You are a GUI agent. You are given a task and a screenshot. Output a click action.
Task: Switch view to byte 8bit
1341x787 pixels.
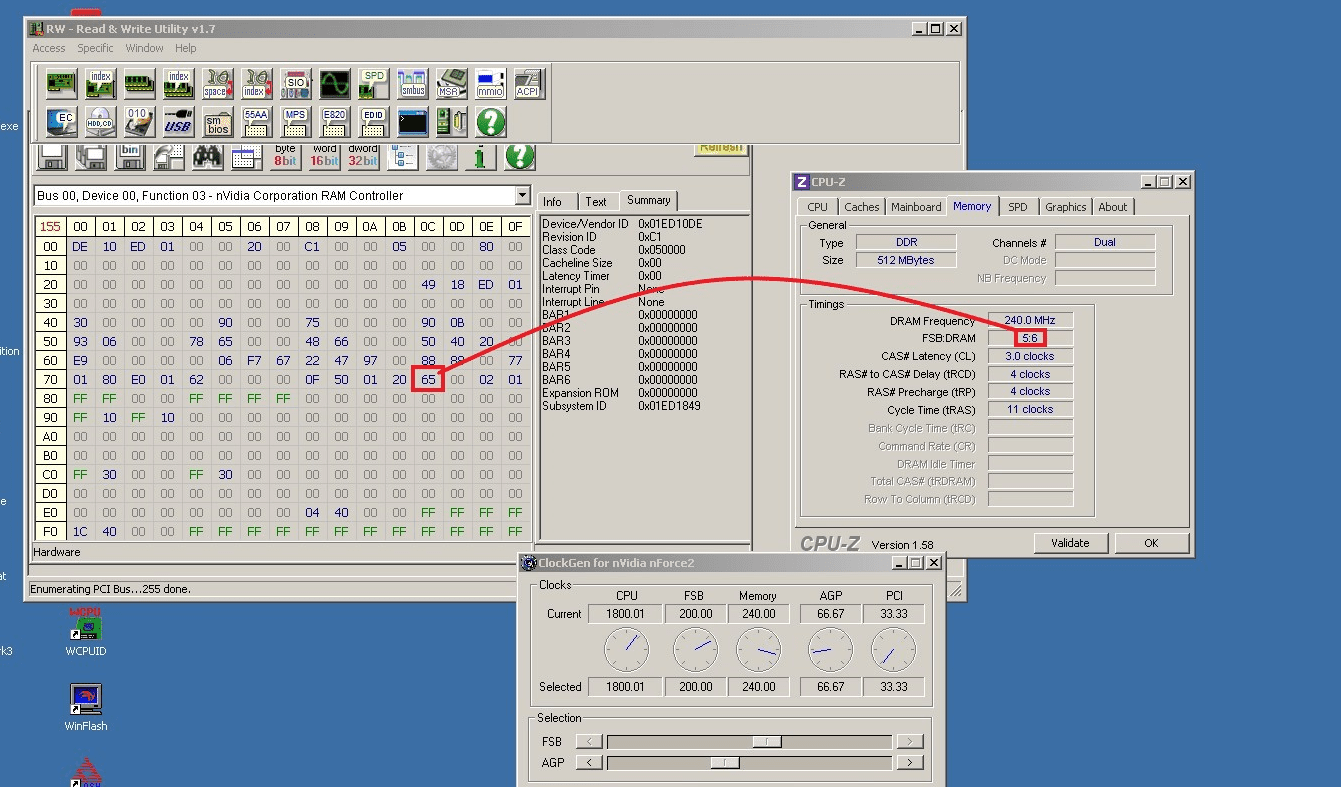point(286,157)
